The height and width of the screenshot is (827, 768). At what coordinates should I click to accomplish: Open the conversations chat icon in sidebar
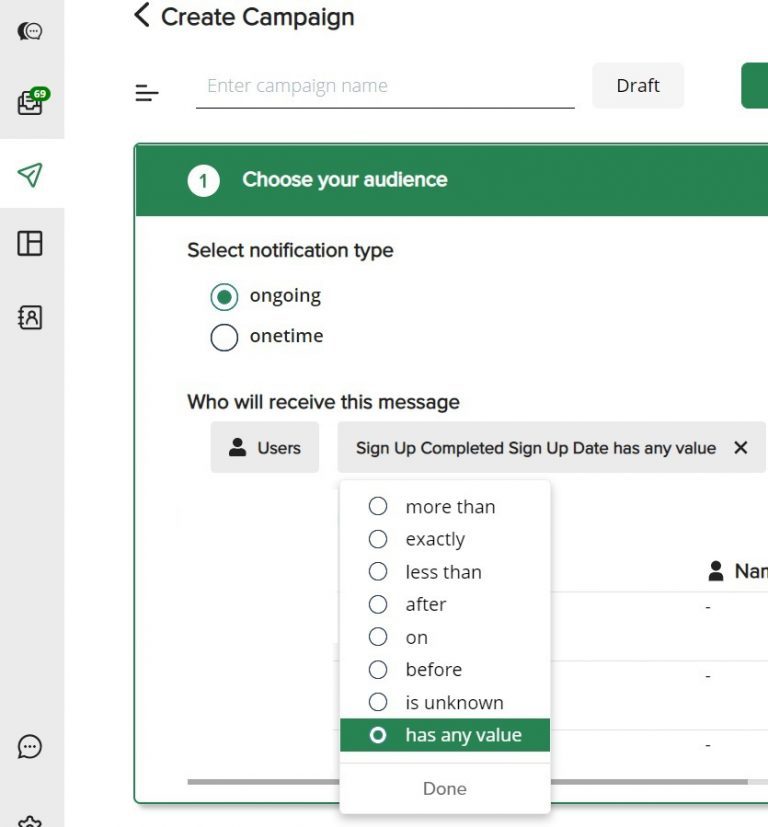click(31, 31)
